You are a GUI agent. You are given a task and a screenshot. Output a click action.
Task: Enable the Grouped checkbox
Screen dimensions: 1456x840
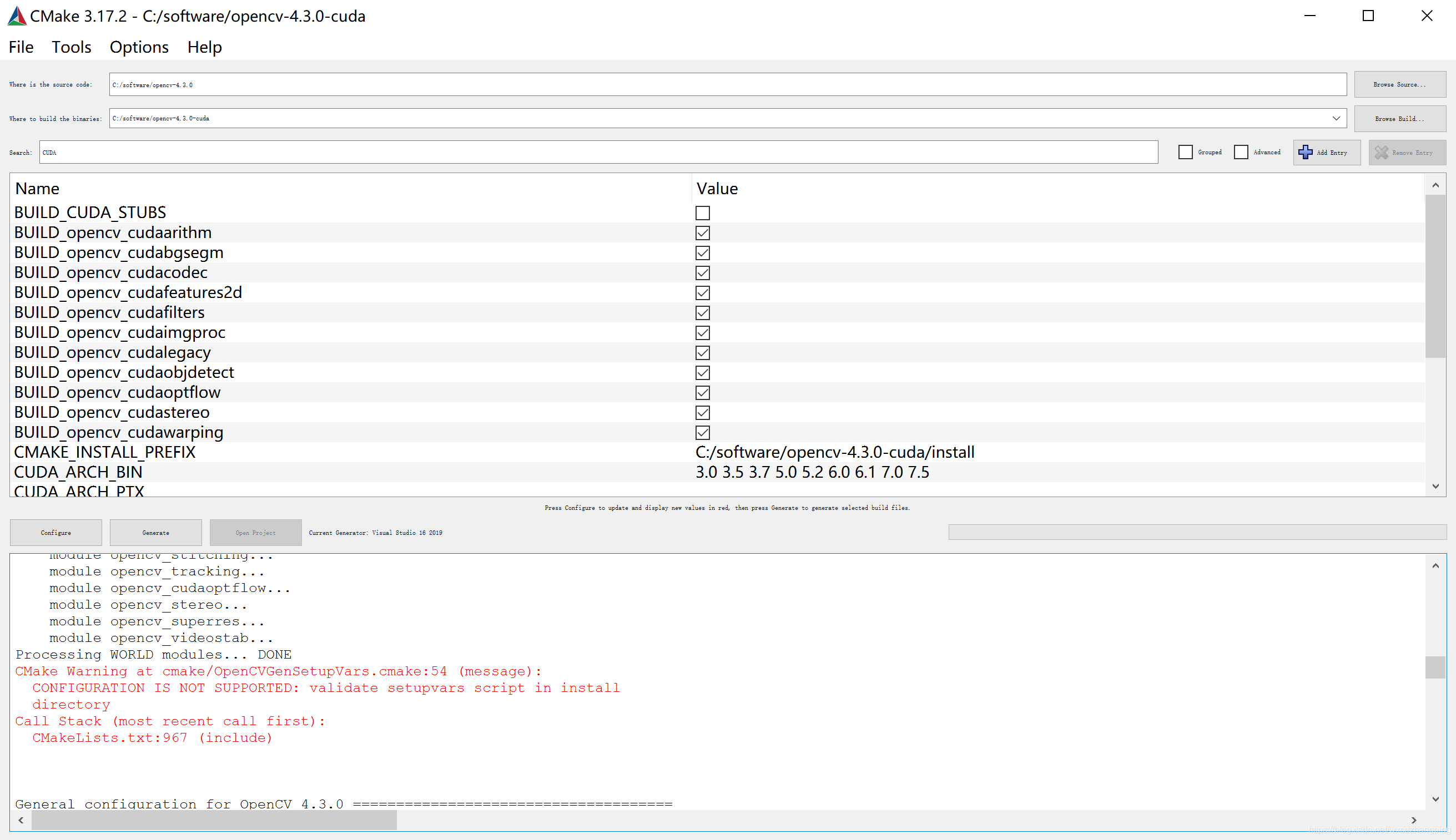click(1185, 153)
